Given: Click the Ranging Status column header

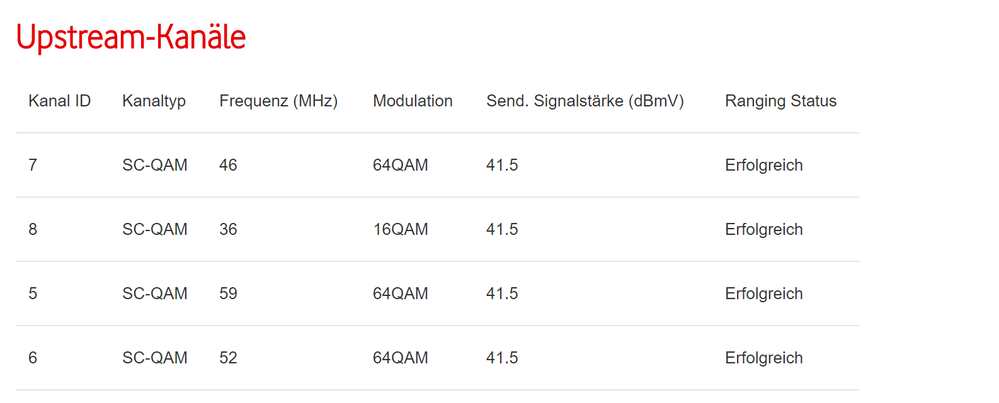Looking at the screenshot, I should 780,101.
